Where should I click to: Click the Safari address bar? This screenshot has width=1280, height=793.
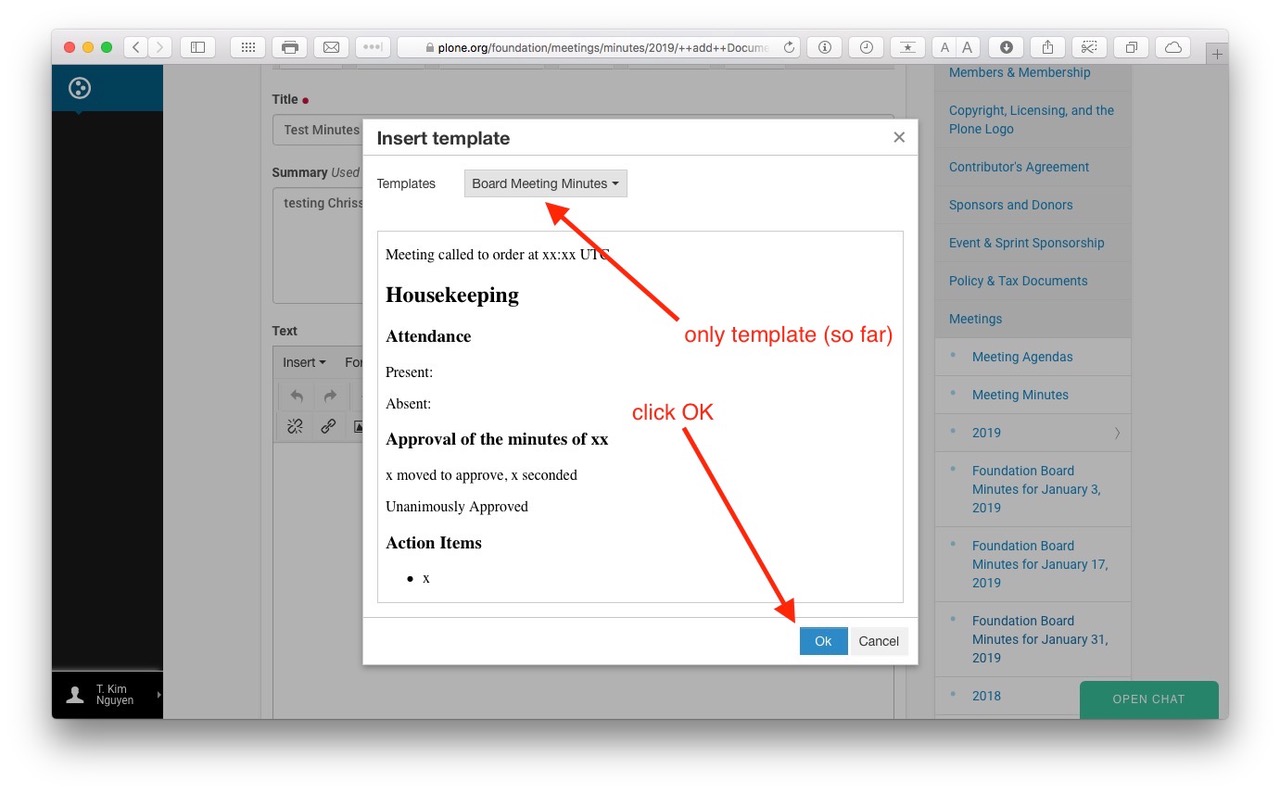pyautogui.click(x=599, y=47)
